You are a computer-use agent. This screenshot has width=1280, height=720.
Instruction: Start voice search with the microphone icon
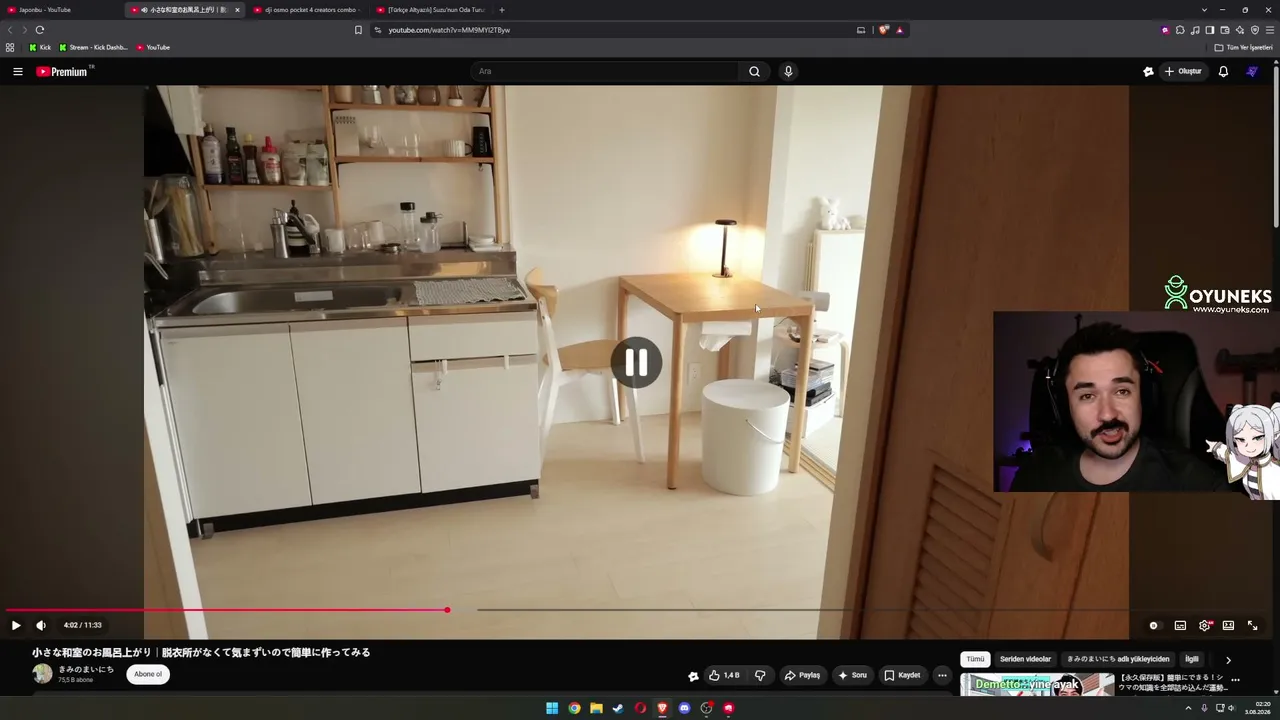tap(788, 71)
